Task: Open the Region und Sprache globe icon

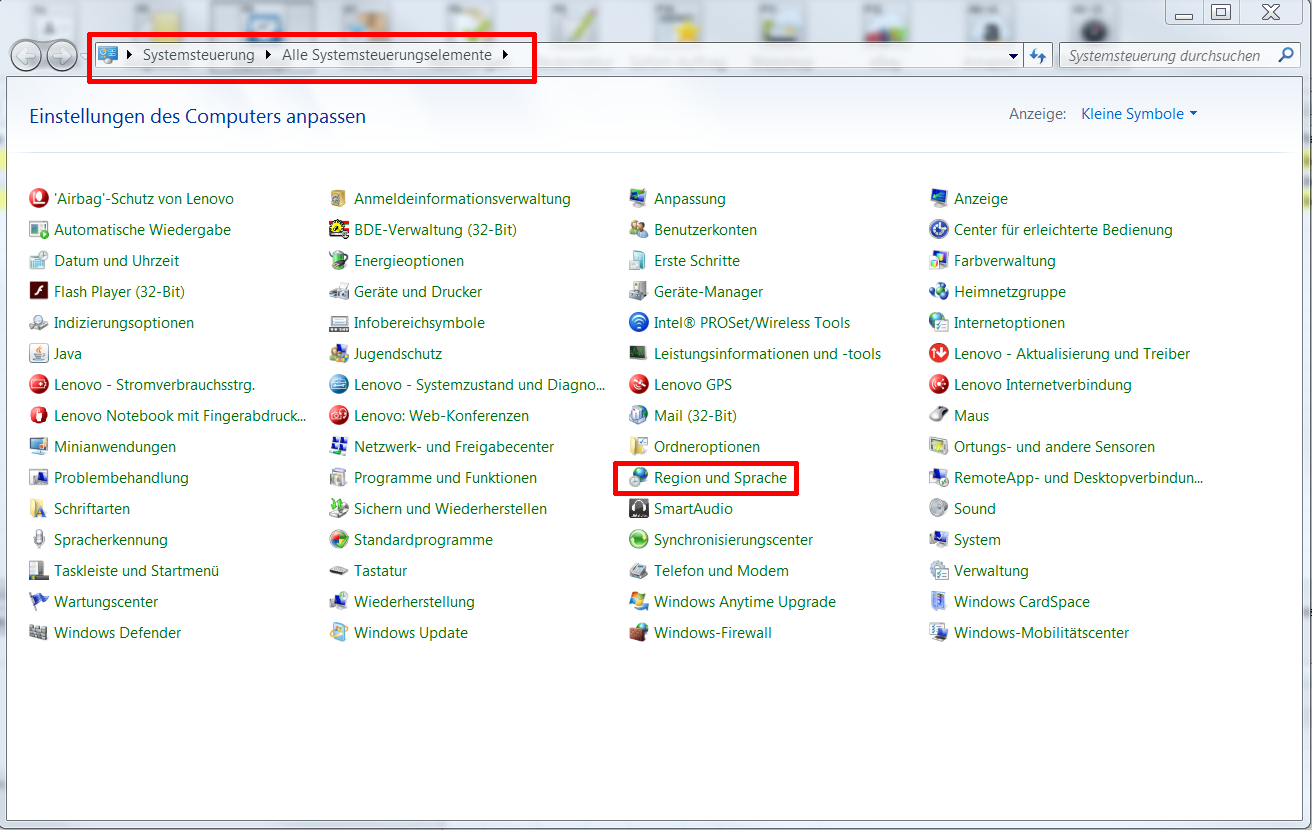Action: tap(638, 477)
